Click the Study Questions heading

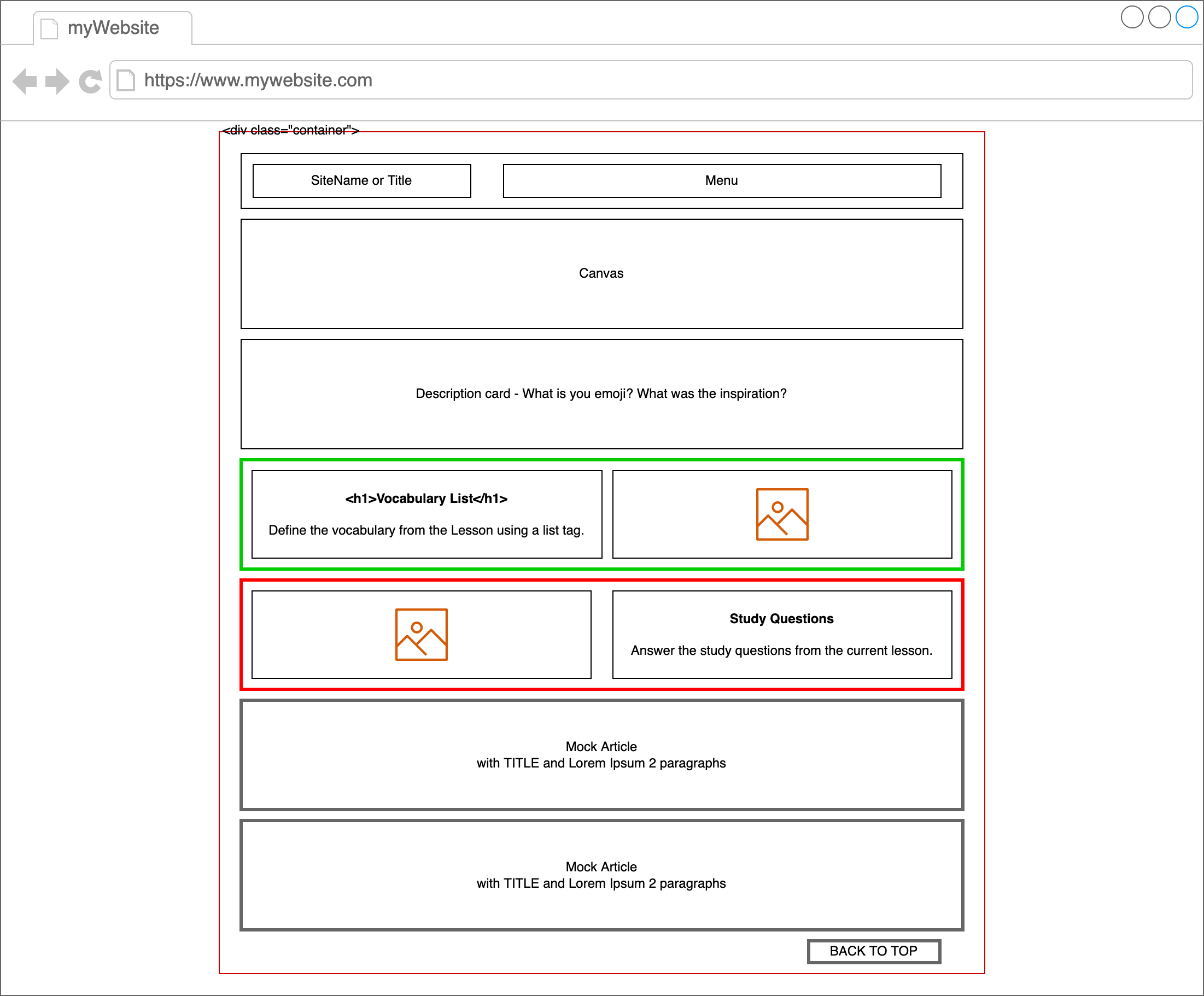781,619
